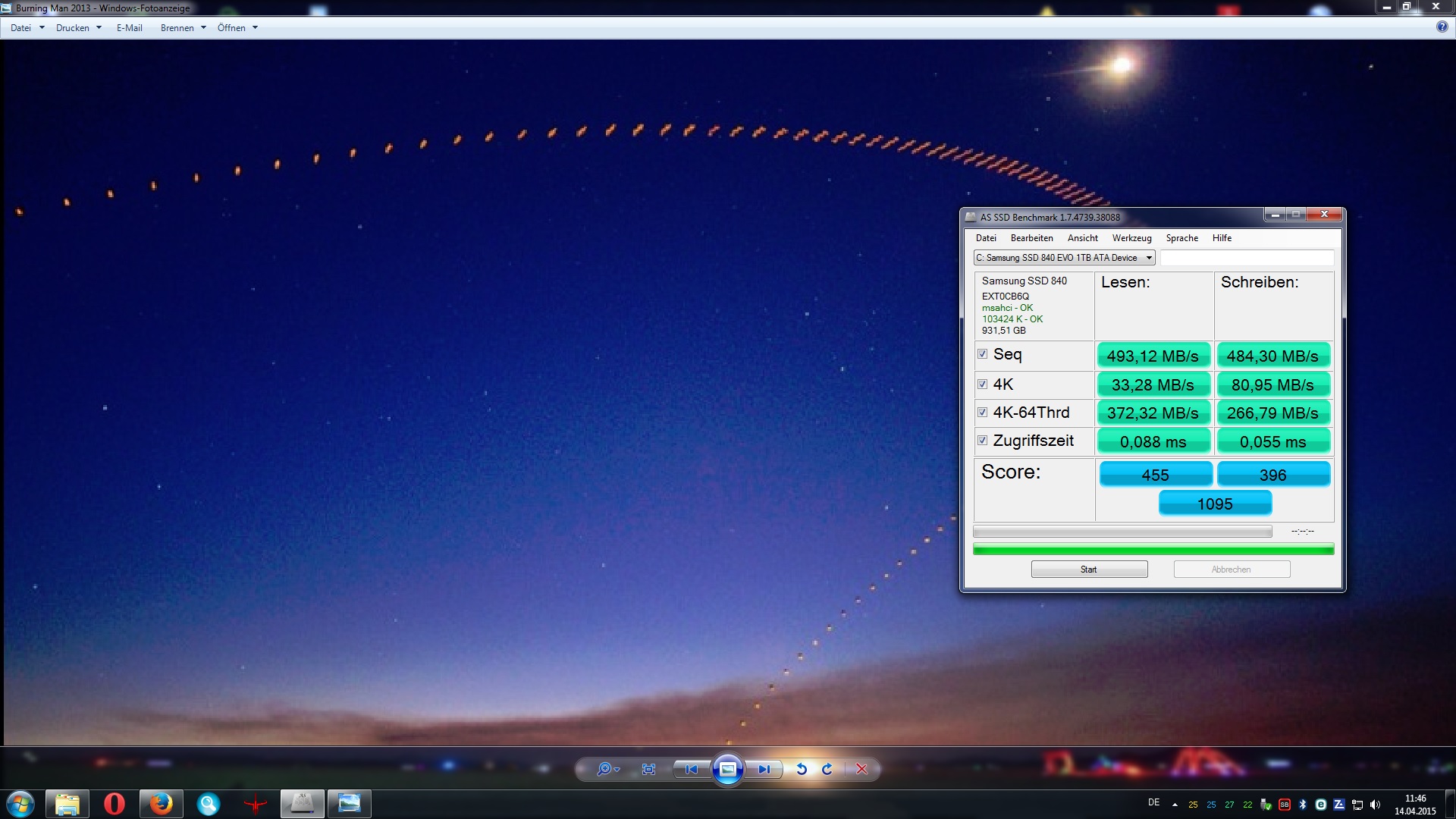Open the photo viewer help icon
The width and height of the screenshot is (1456, 819).
[1442, 27]
